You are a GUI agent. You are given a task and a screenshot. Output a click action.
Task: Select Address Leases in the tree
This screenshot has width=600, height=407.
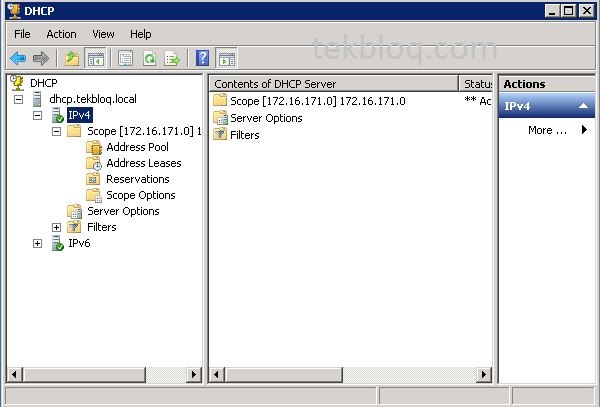point(143,163)
